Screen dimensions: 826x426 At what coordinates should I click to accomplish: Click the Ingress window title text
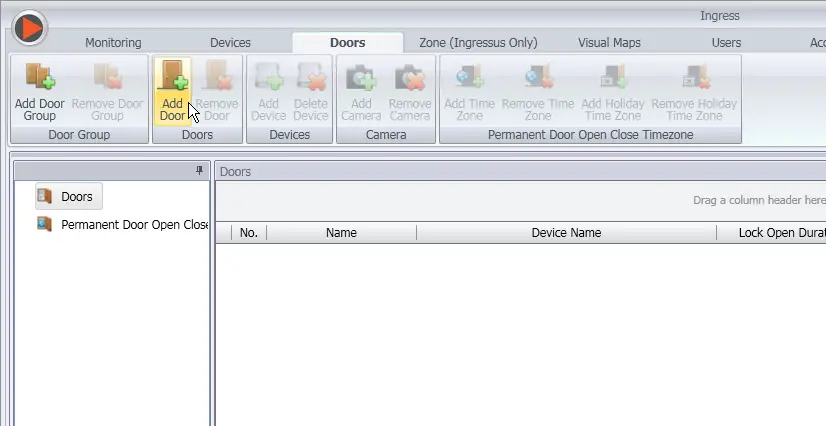pos(720,16)
